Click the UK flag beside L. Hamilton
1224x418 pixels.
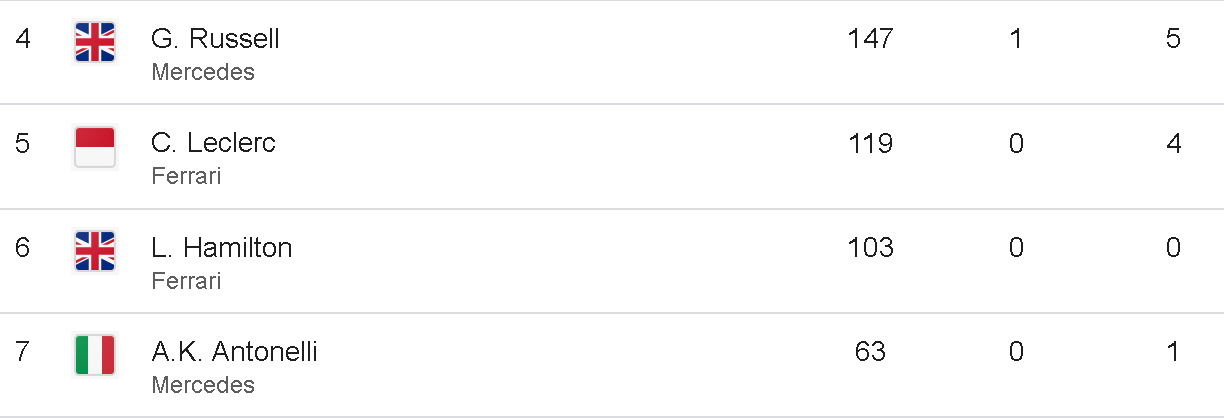point(95,251)
